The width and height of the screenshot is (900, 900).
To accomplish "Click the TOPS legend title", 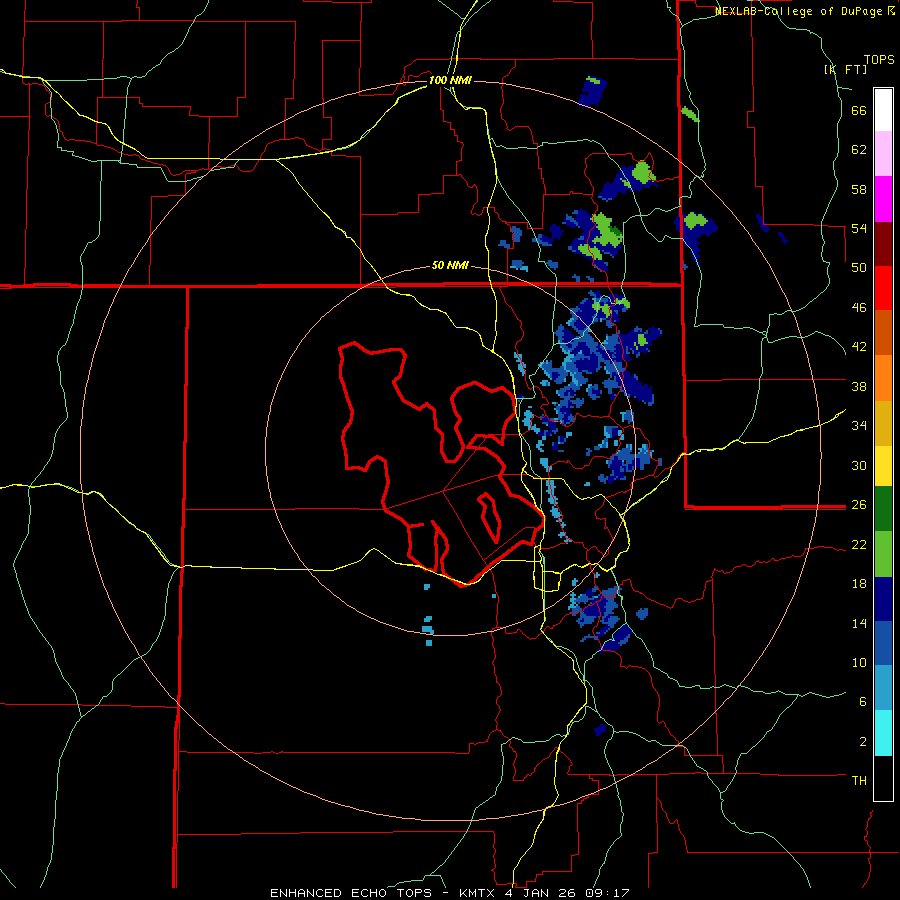I will click(x=879, y=59).
